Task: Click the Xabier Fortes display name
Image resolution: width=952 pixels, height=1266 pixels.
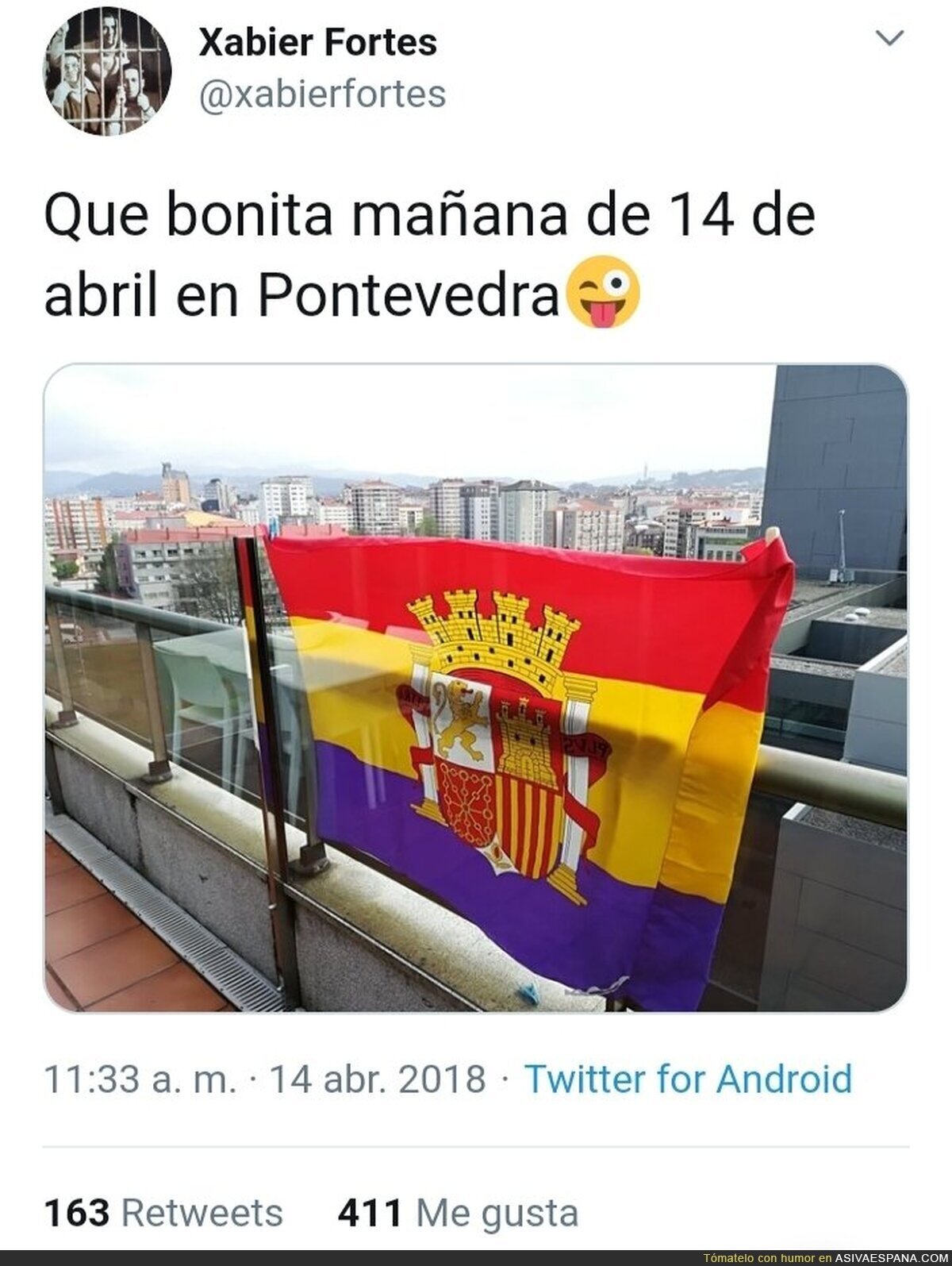Action: pyautogui.click(x=317, y=42)
